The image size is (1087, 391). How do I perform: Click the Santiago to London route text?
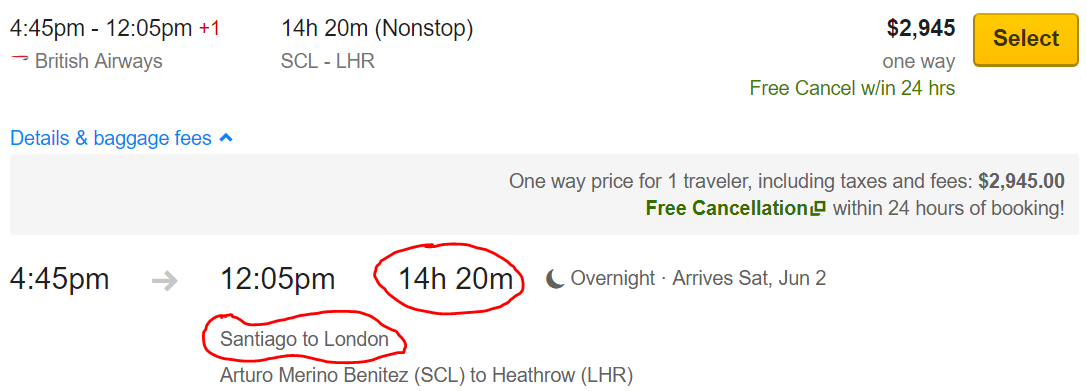tap(304, 340)
